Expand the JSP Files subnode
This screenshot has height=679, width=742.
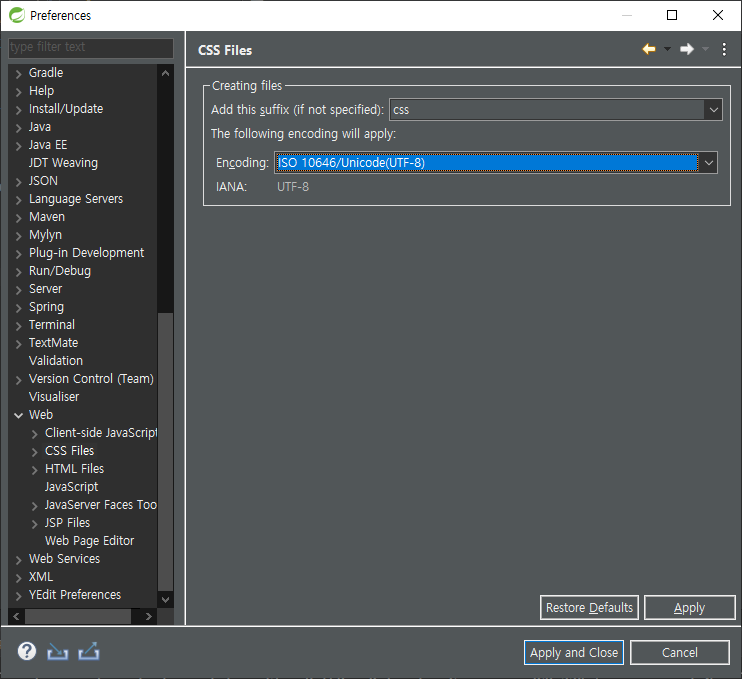(35, 523)
